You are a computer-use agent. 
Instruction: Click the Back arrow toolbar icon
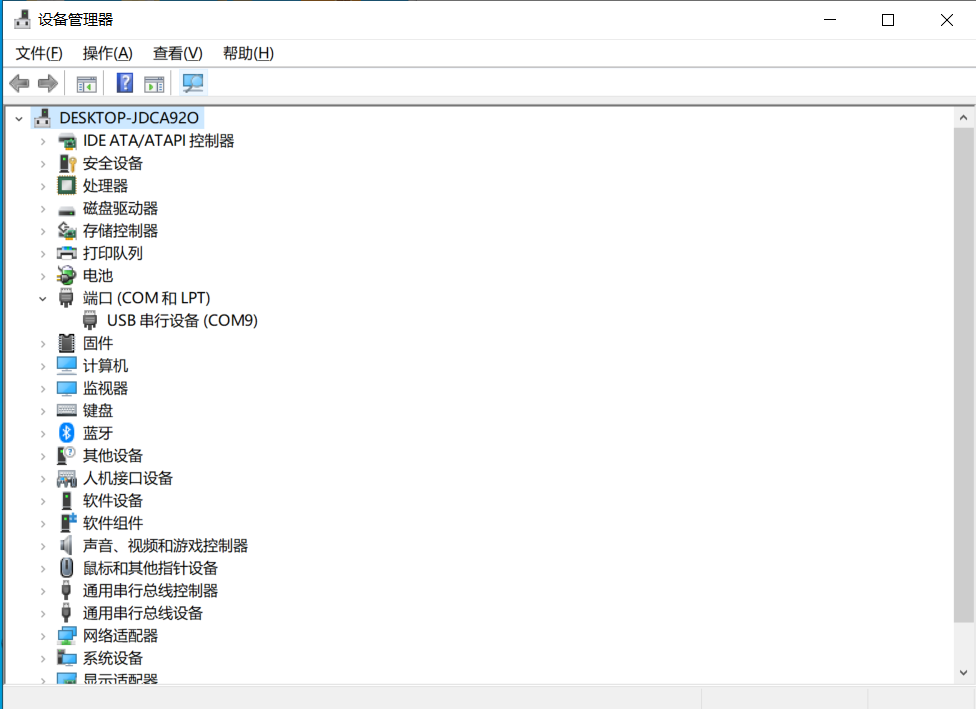tap(19, 83)
